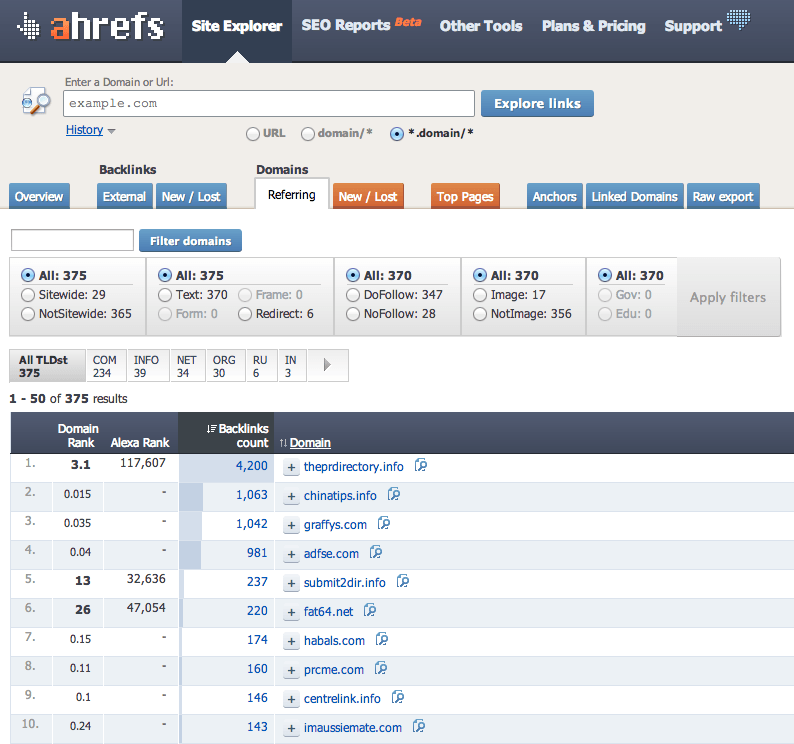
Task: Click the domain or URL input field
Action: pos(269,103)
